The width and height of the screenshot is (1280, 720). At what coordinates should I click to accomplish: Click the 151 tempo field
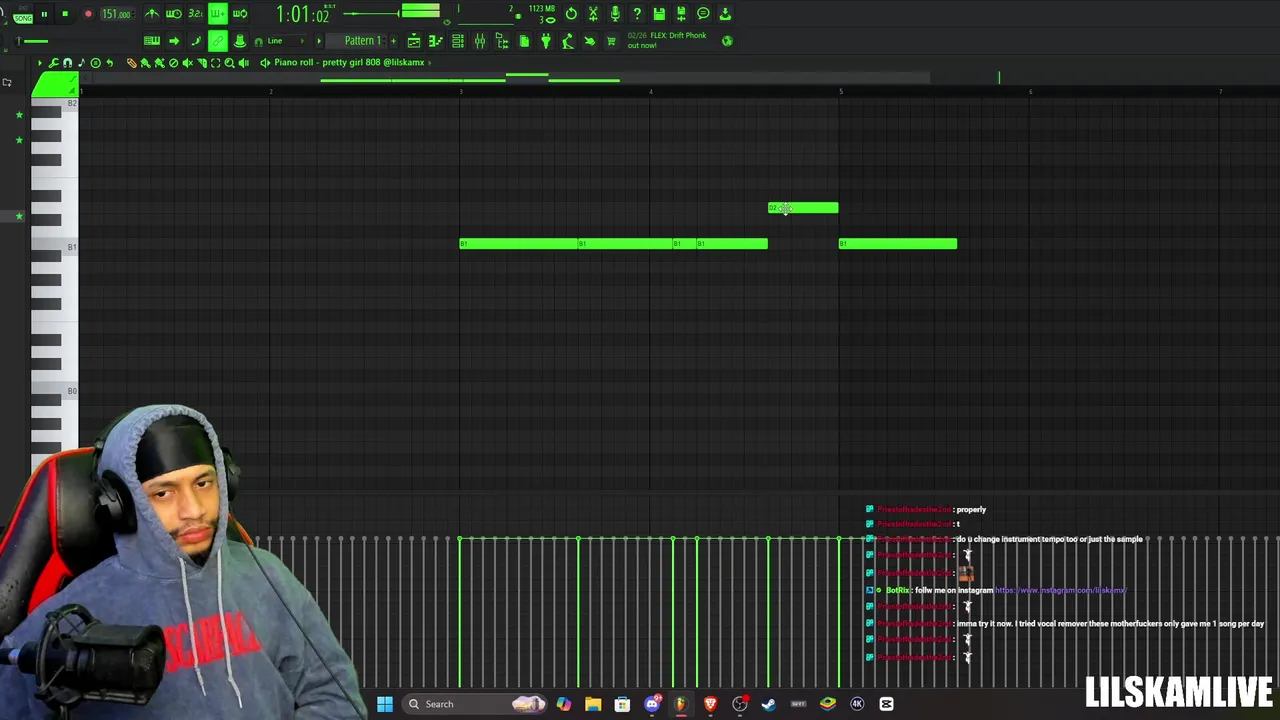(117, 14)
